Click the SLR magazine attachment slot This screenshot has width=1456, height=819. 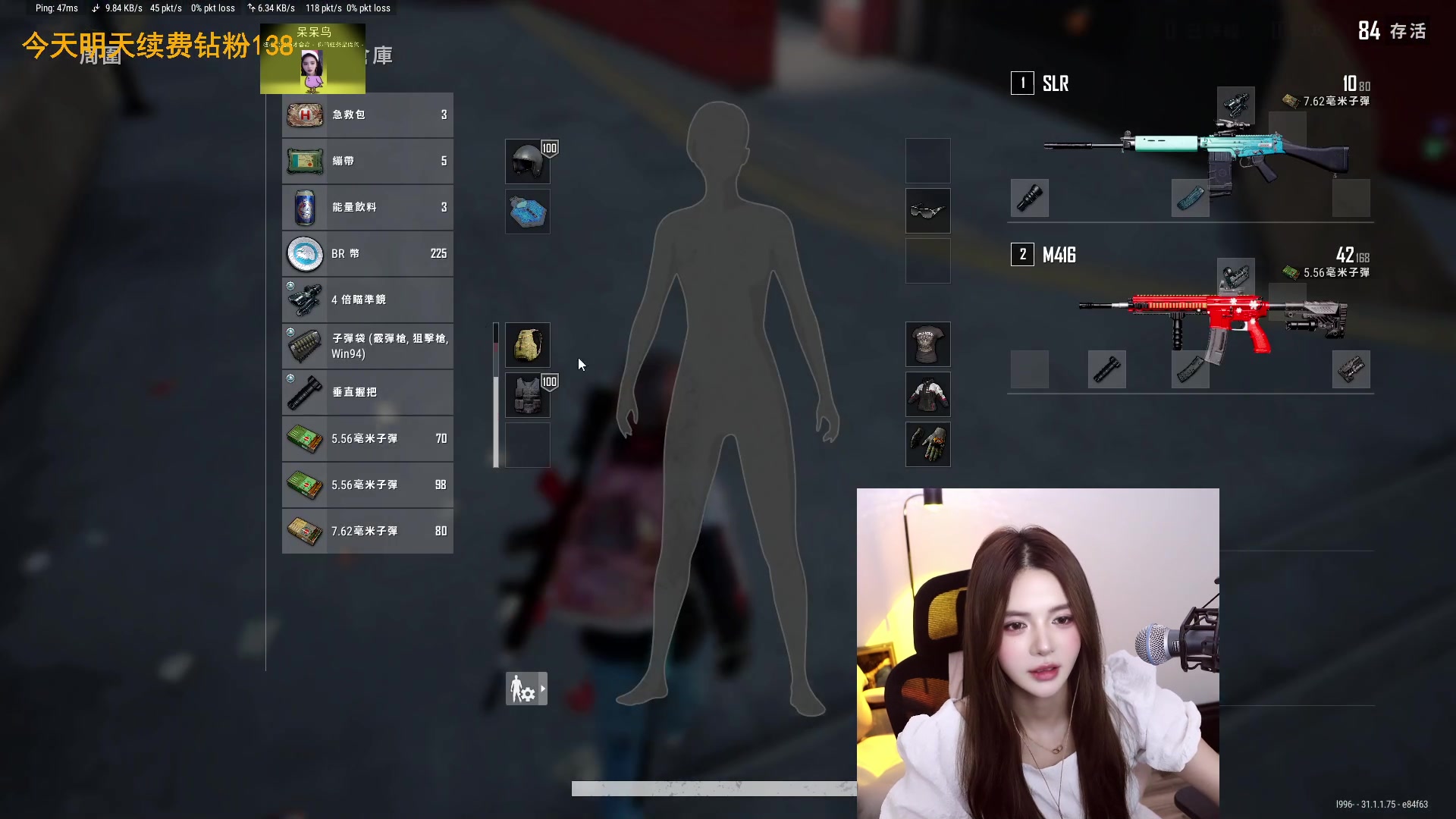[x=1191, y=198]
